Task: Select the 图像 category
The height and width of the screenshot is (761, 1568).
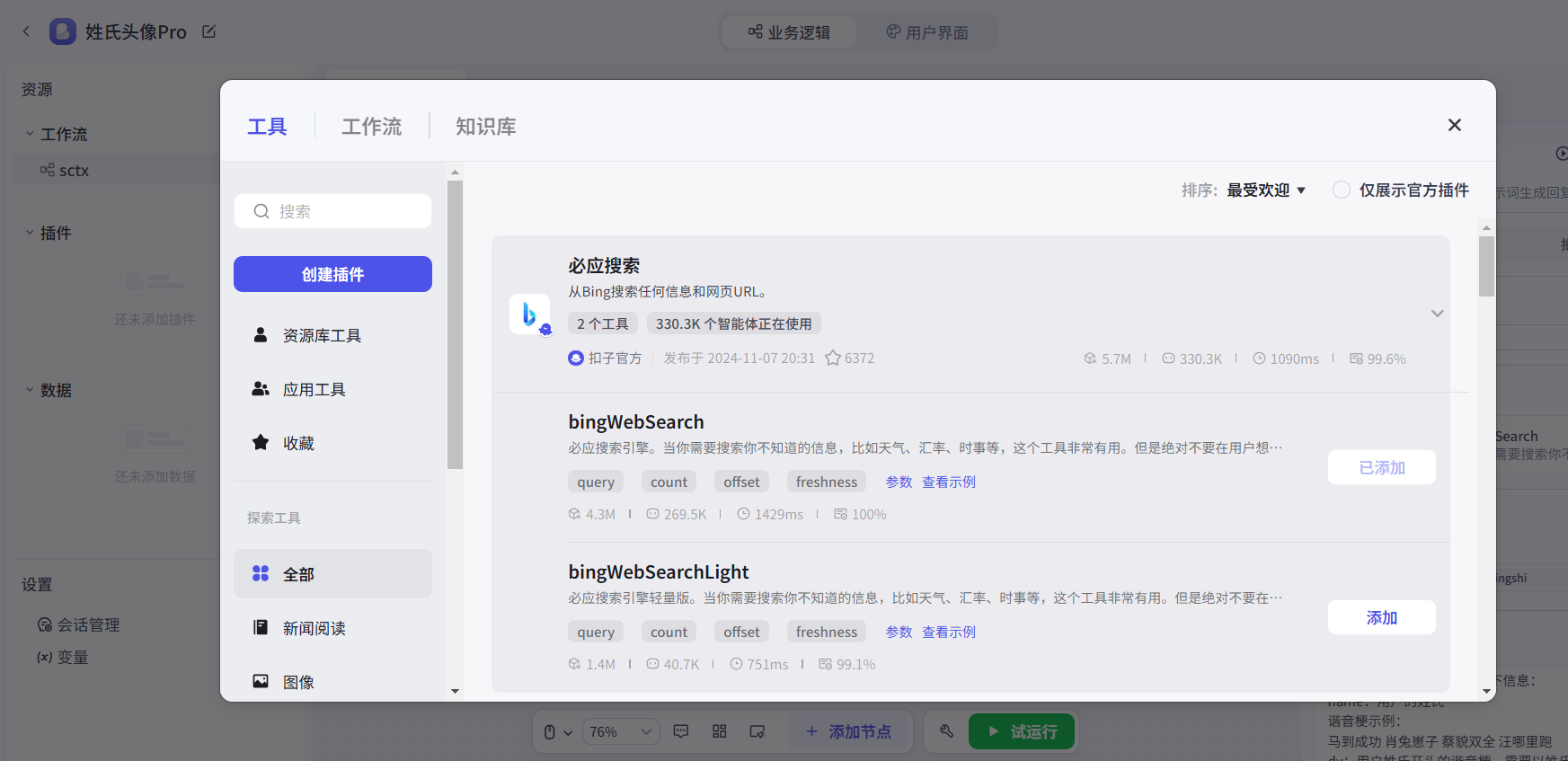Action: coord(332,682)
